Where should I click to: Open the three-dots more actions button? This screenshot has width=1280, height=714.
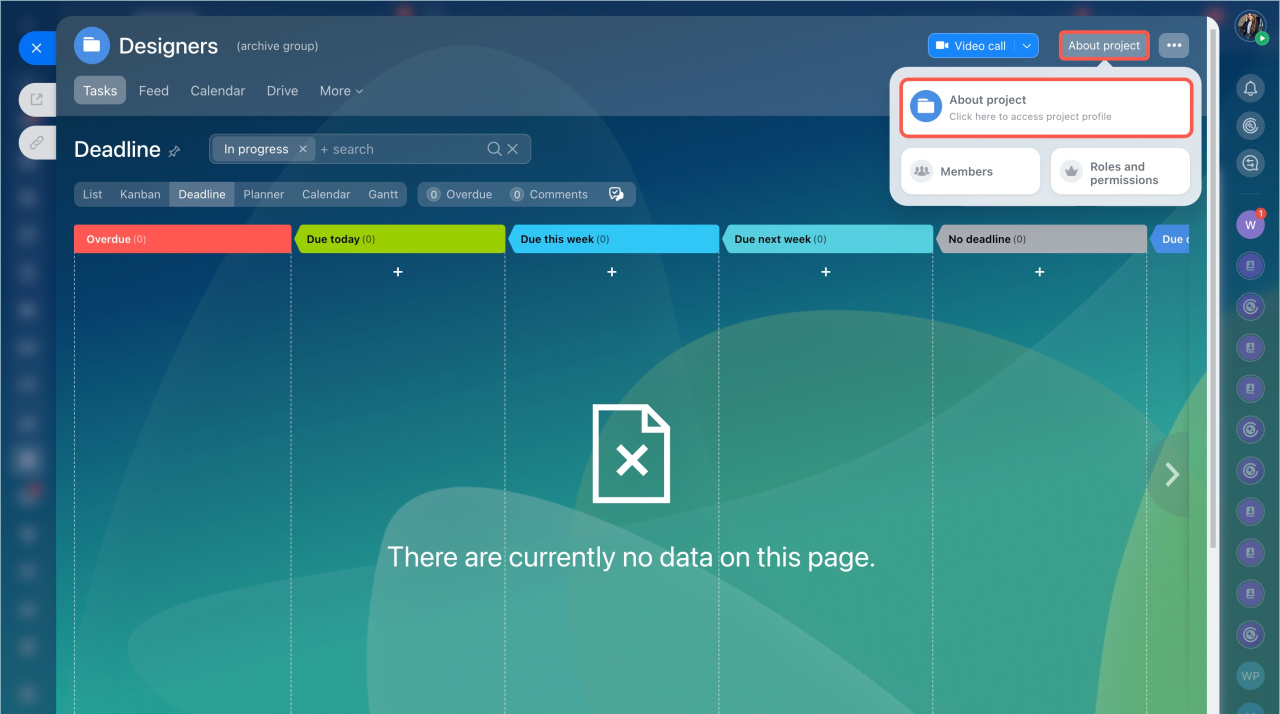coord(1174,46)
